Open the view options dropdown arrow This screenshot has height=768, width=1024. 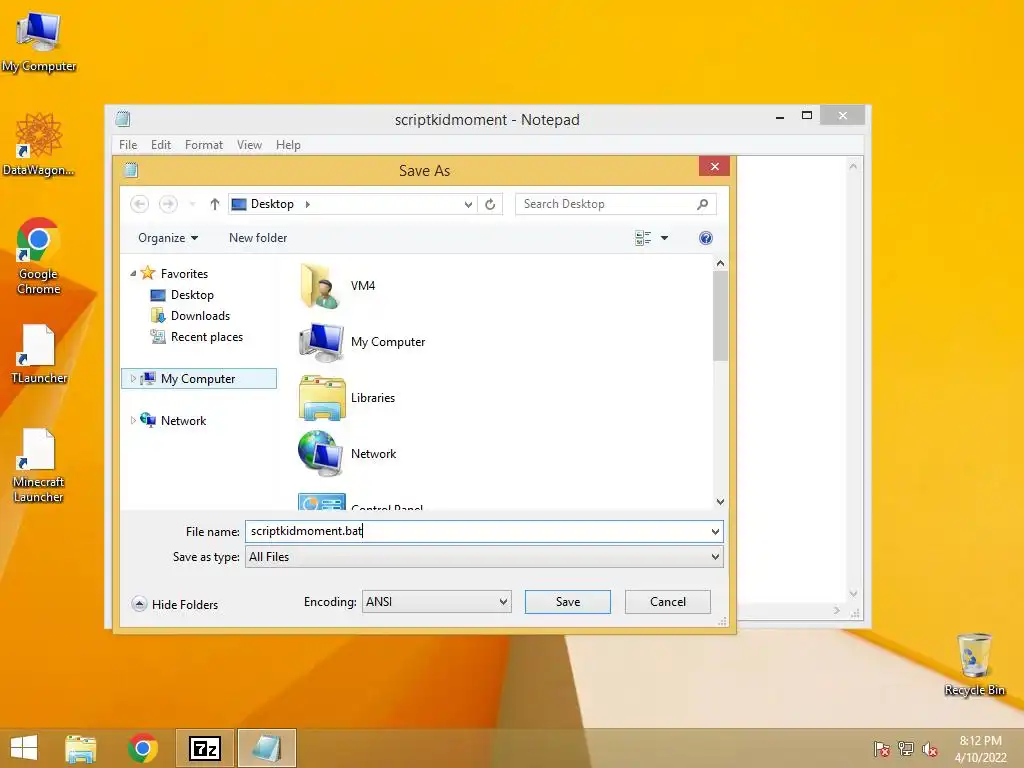tap(664, 238)
